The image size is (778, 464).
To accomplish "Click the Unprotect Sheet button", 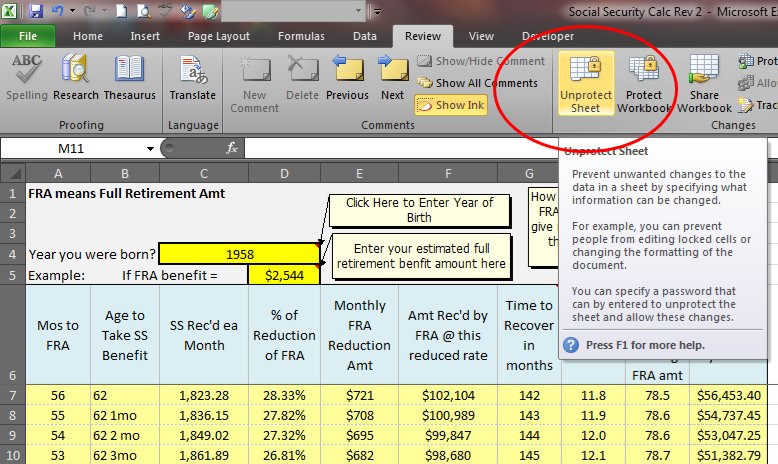I will click(586, 83).
